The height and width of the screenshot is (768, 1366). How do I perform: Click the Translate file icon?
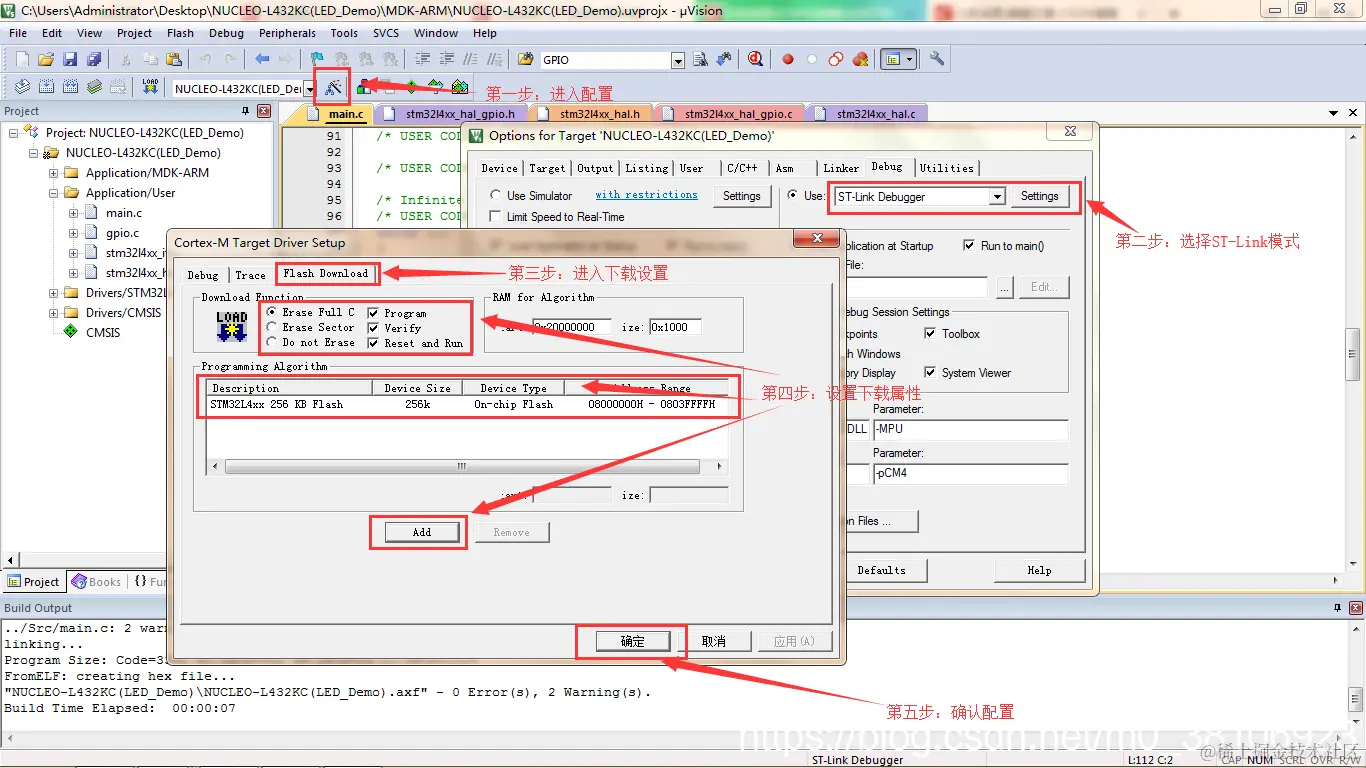pos(22,87)
